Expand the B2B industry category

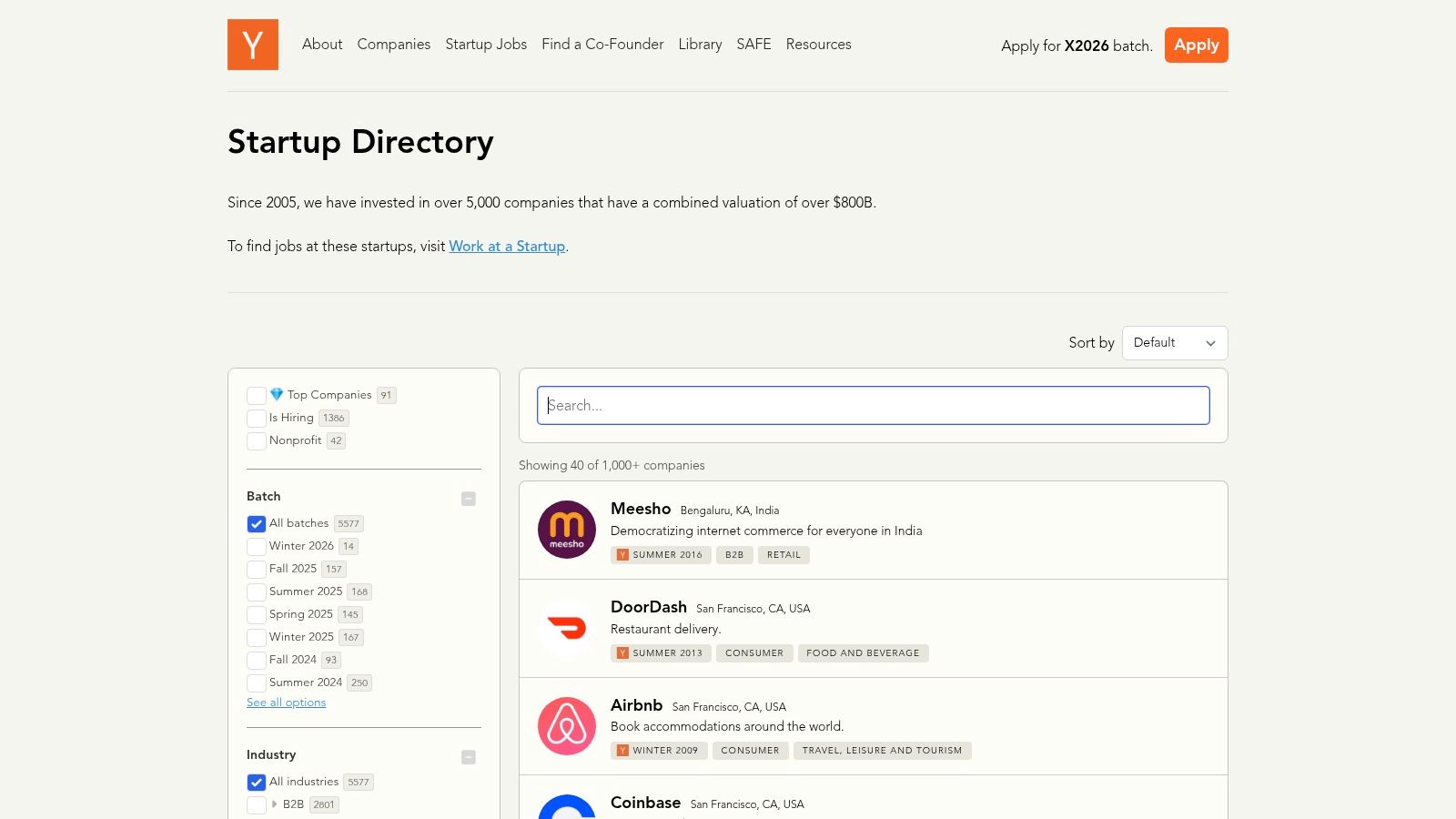[x=273, y=804]
